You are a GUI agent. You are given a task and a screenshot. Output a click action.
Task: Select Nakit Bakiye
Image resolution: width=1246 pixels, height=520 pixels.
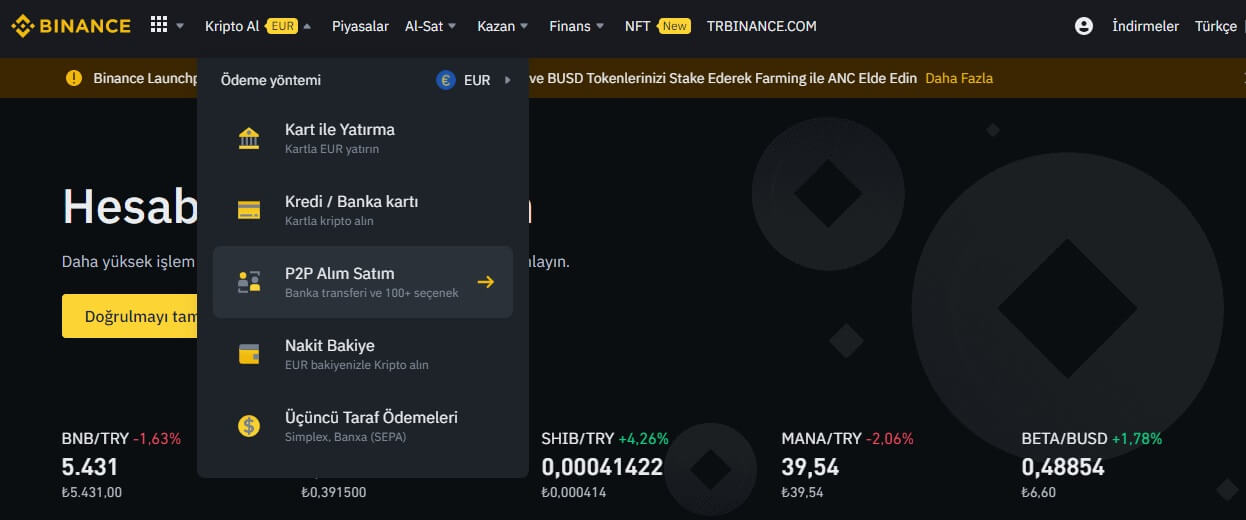click(363, 354)
